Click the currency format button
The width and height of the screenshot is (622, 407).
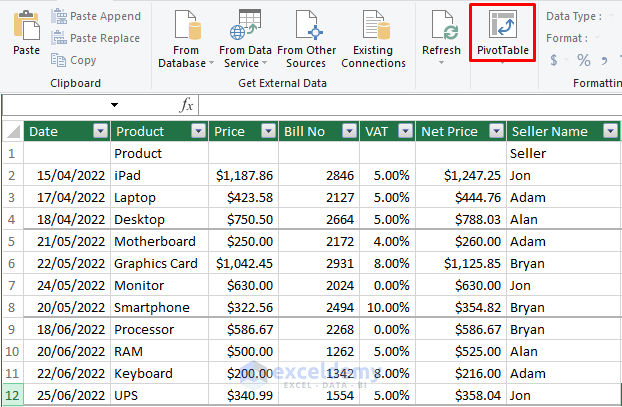coord(556,61)
